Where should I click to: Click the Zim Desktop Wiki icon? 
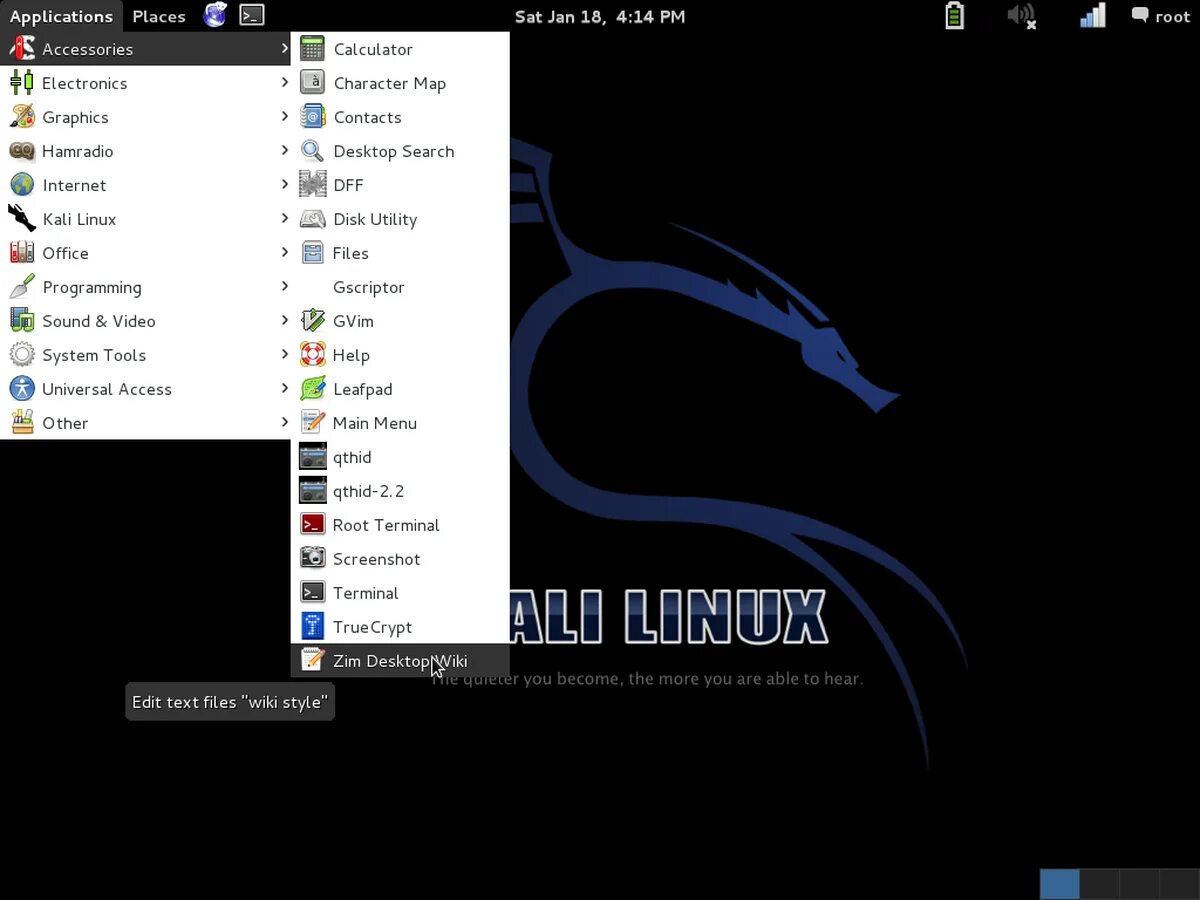pos(313,661)
